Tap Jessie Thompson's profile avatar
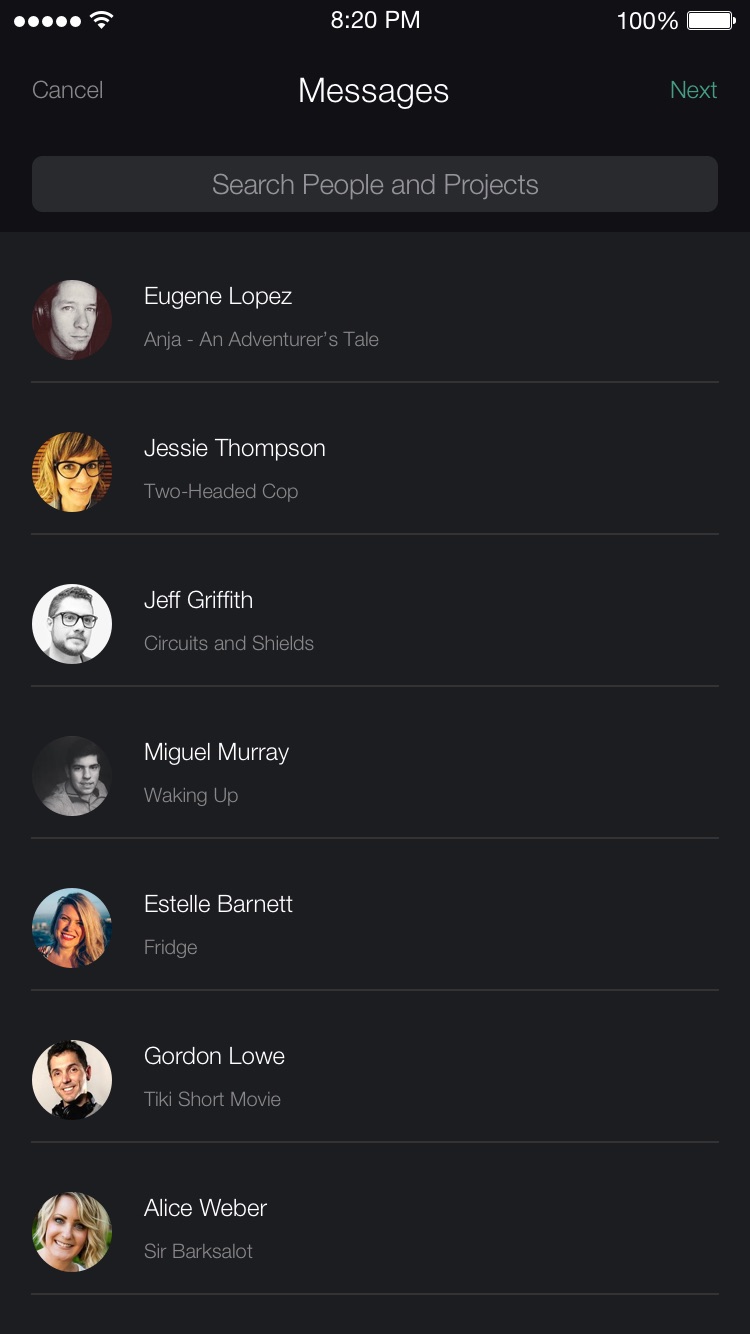The width and height of the screenshot is (750, 1334). (x=72, y=472)
